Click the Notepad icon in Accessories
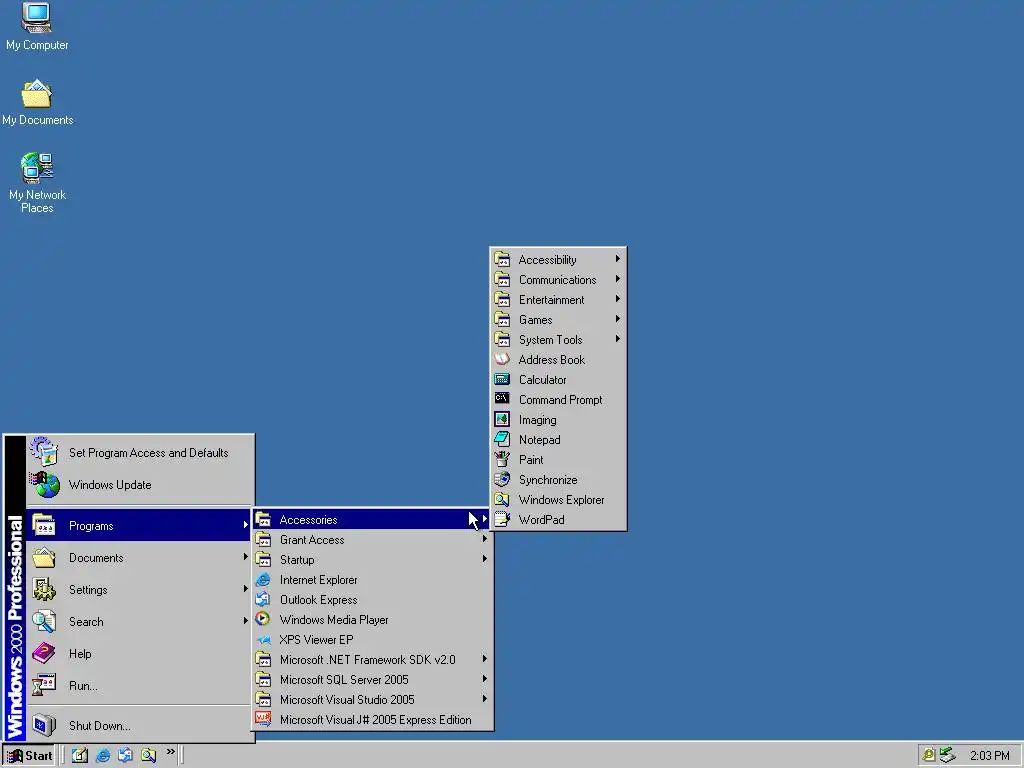 tap(502, 440)
